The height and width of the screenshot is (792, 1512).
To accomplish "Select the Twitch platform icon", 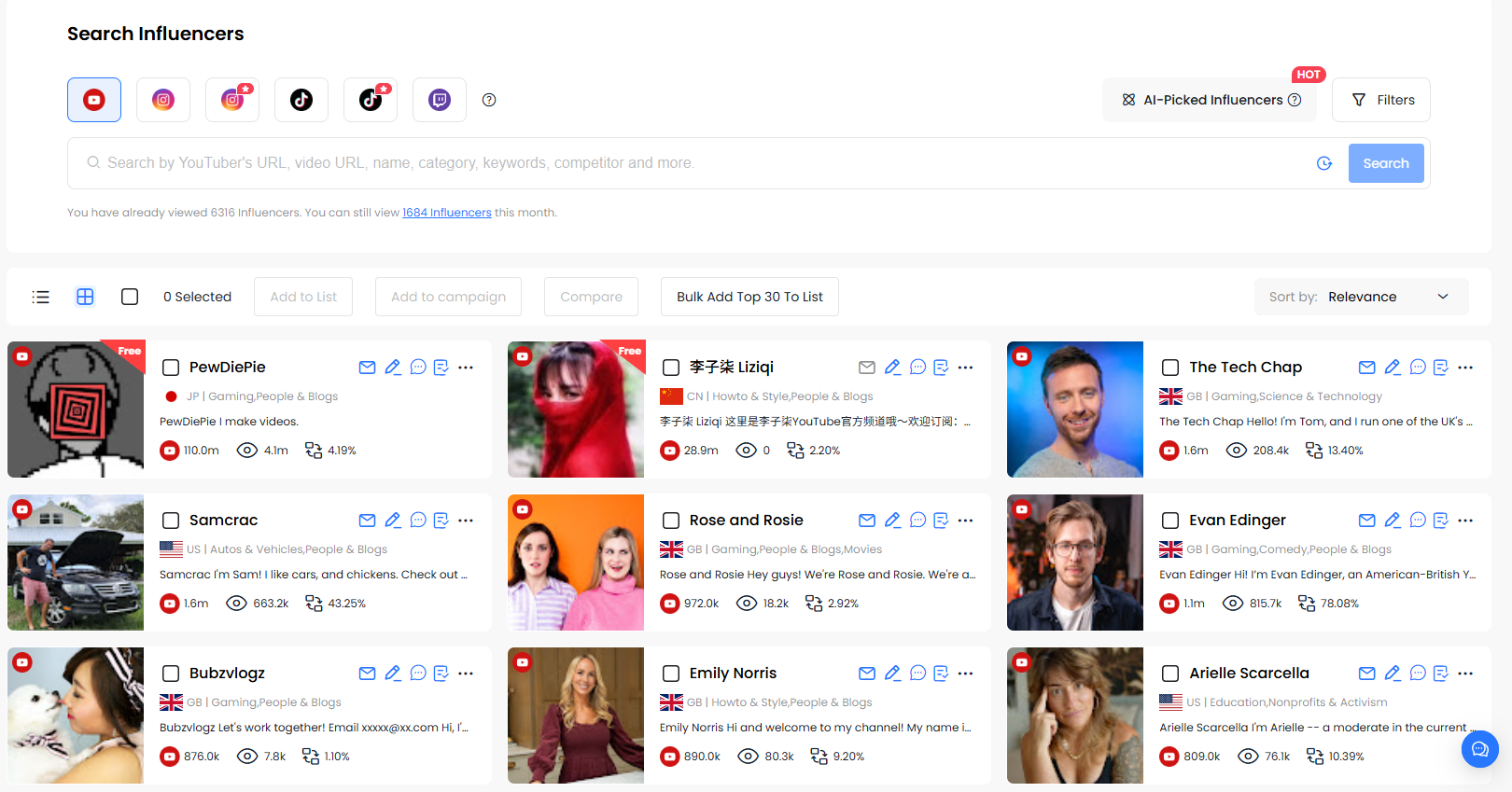I will click(440, 100).
